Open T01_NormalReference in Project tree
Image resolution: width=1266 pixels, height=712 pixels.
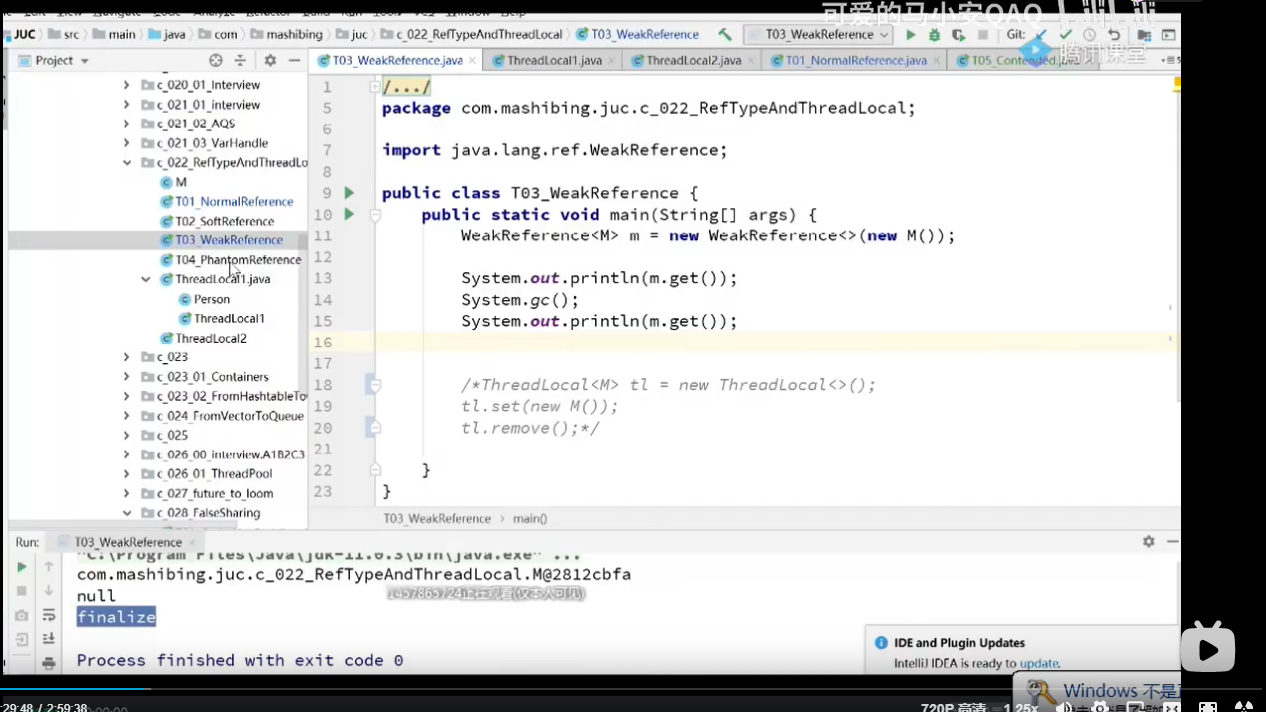(234, 201)
